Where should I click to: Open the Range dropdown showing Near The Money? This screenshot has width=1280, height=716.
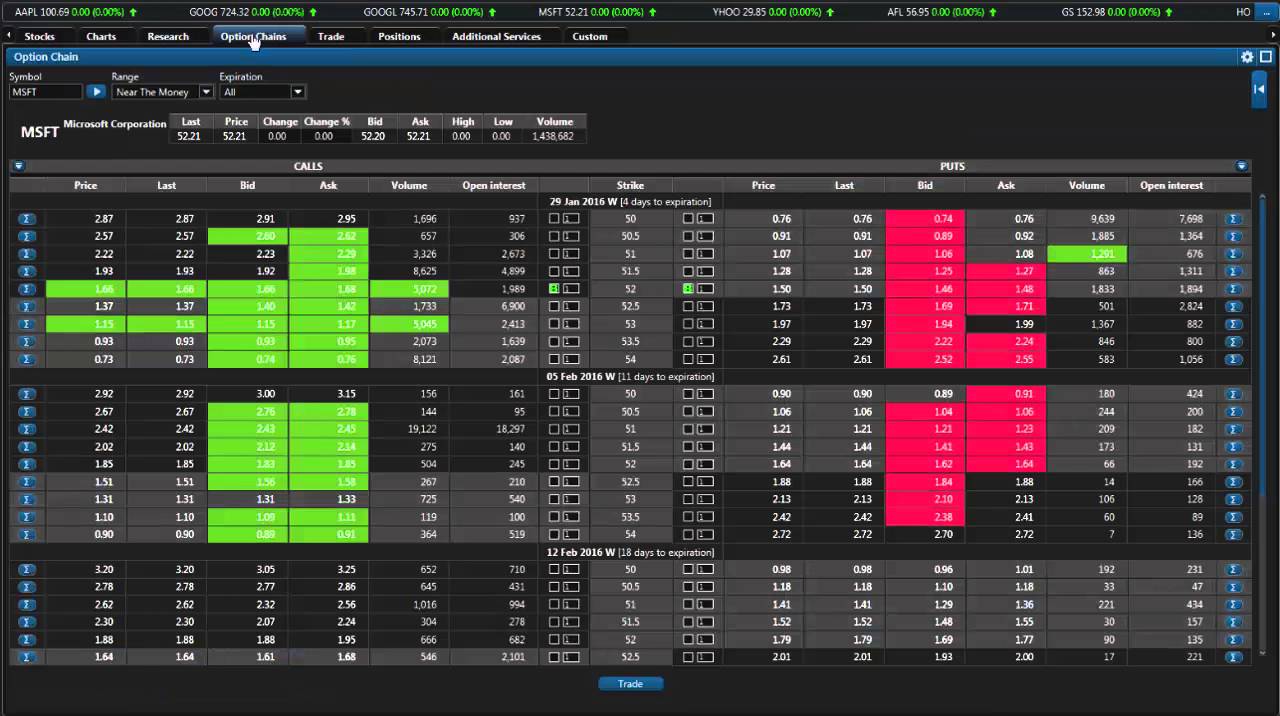(163, 92)
